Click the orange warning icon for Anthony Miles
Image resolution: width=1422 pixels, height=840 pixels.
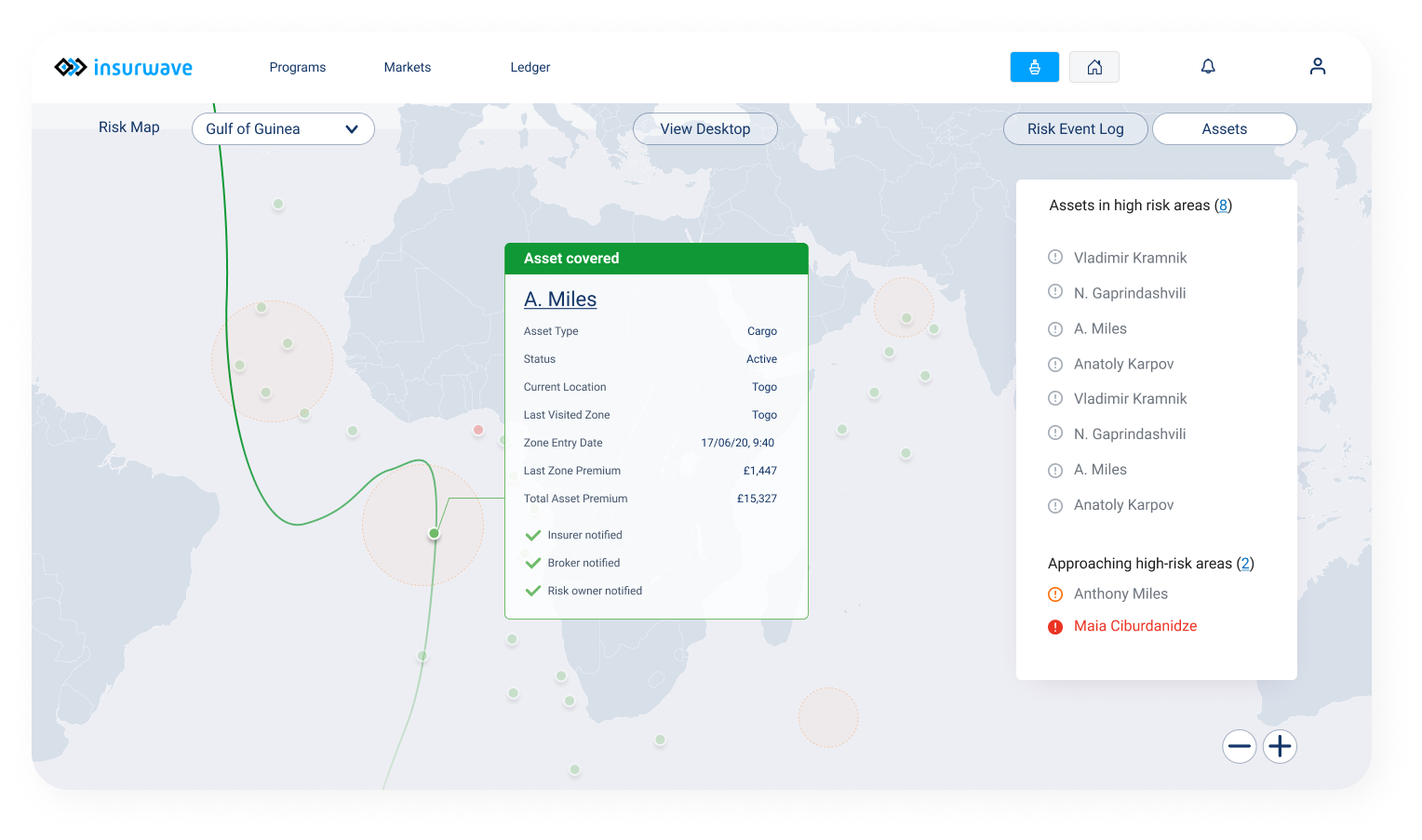click(x=1055, y=594)
